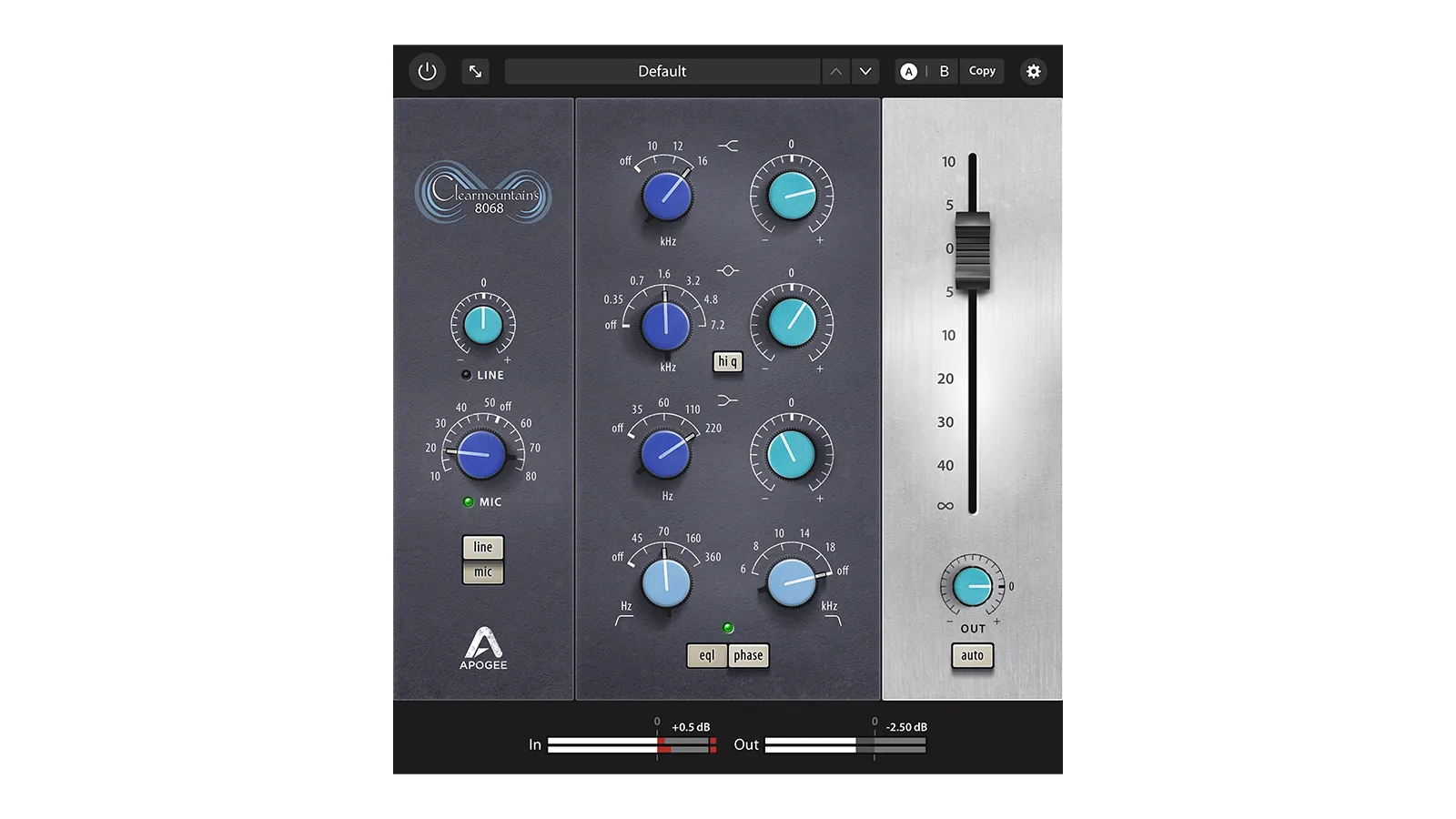Click the low shelf curve icon

tap(728, 400)
